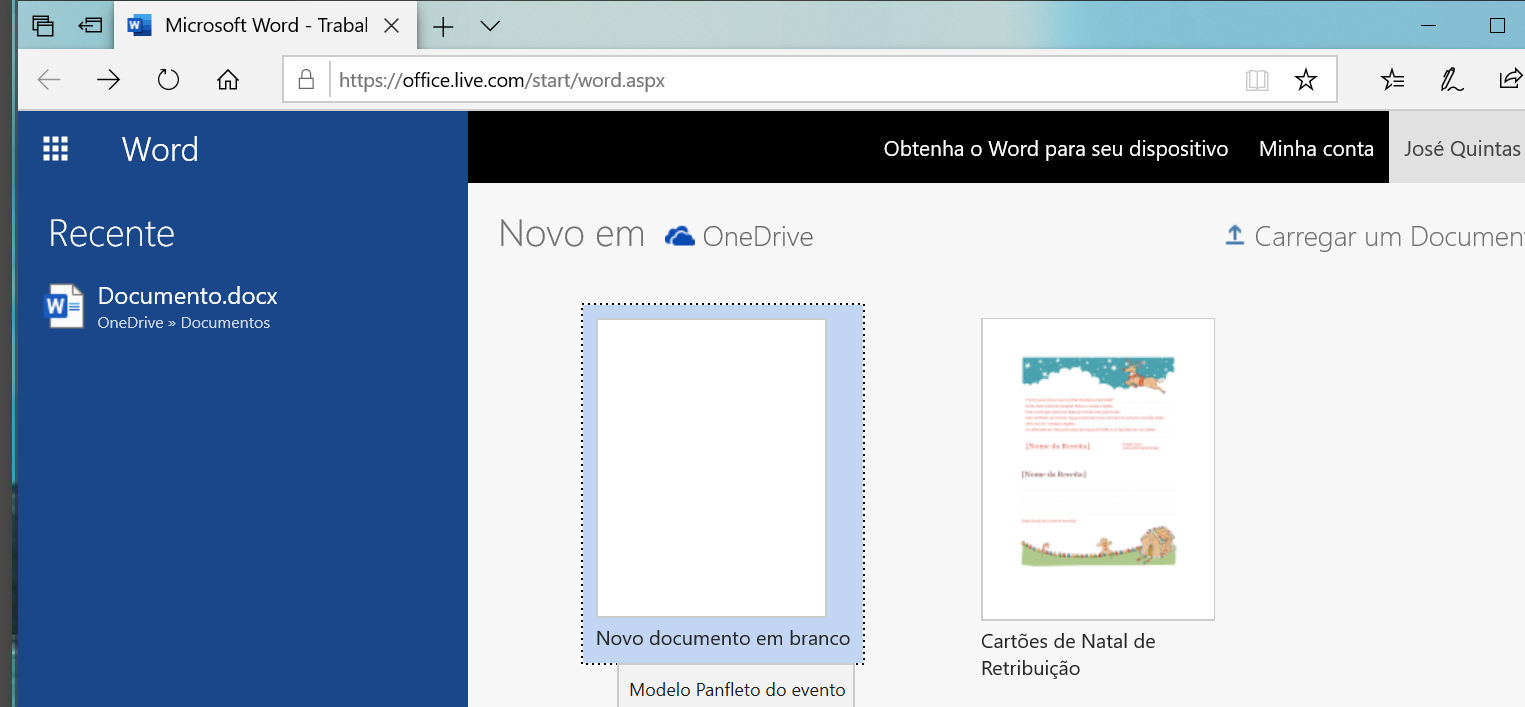Open Minha conta menu item
Viewport: 1525px width, 707px height.
[x=1316, y=149]
